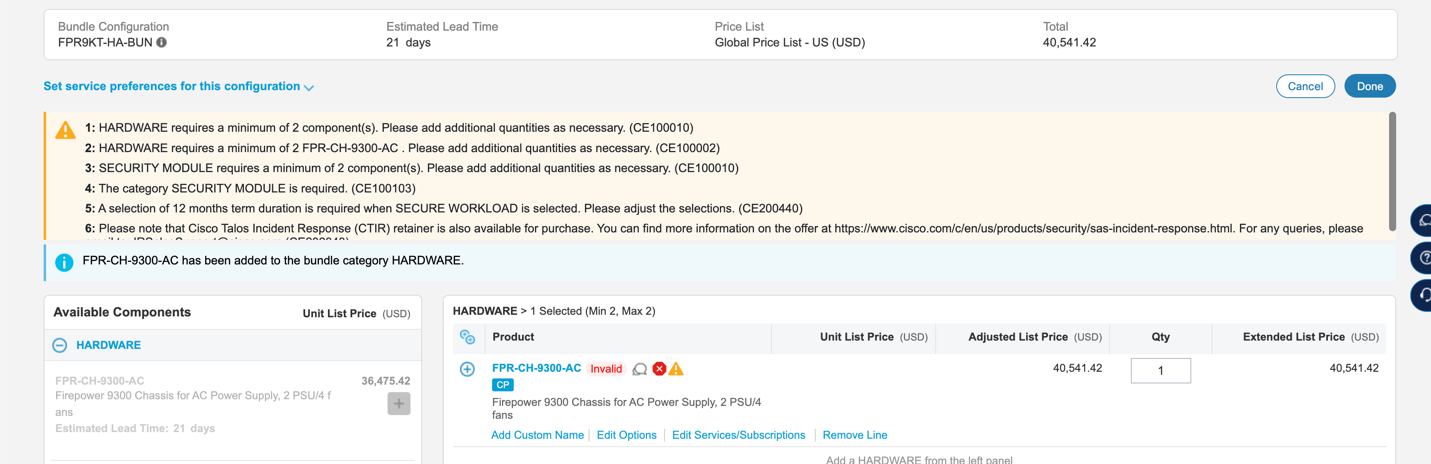Click the Cancel button
The height and width of the screenshot is (464, 1431).
(1305, 86)
